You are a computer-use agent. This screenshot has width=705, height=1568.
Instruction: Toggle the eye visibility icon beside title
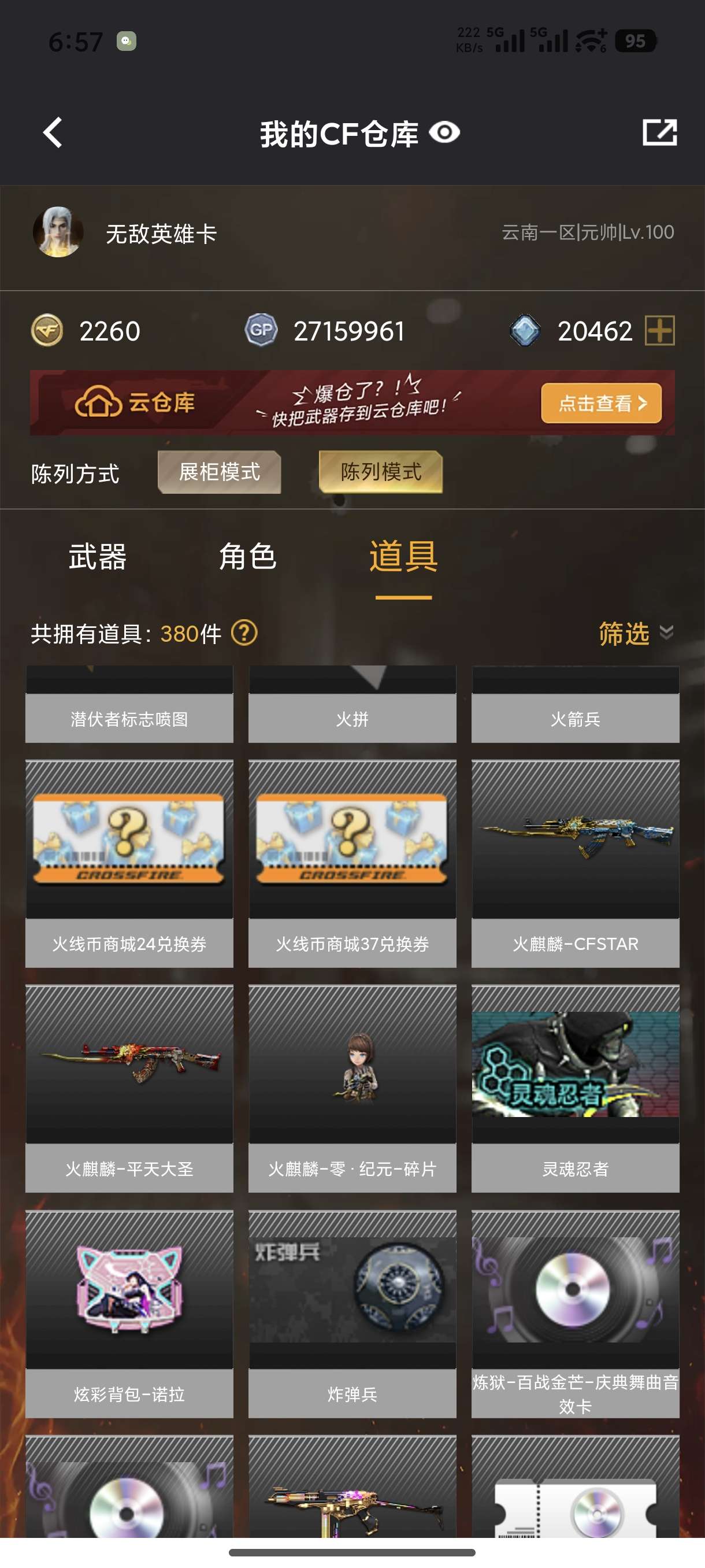[x=444, y=133]
